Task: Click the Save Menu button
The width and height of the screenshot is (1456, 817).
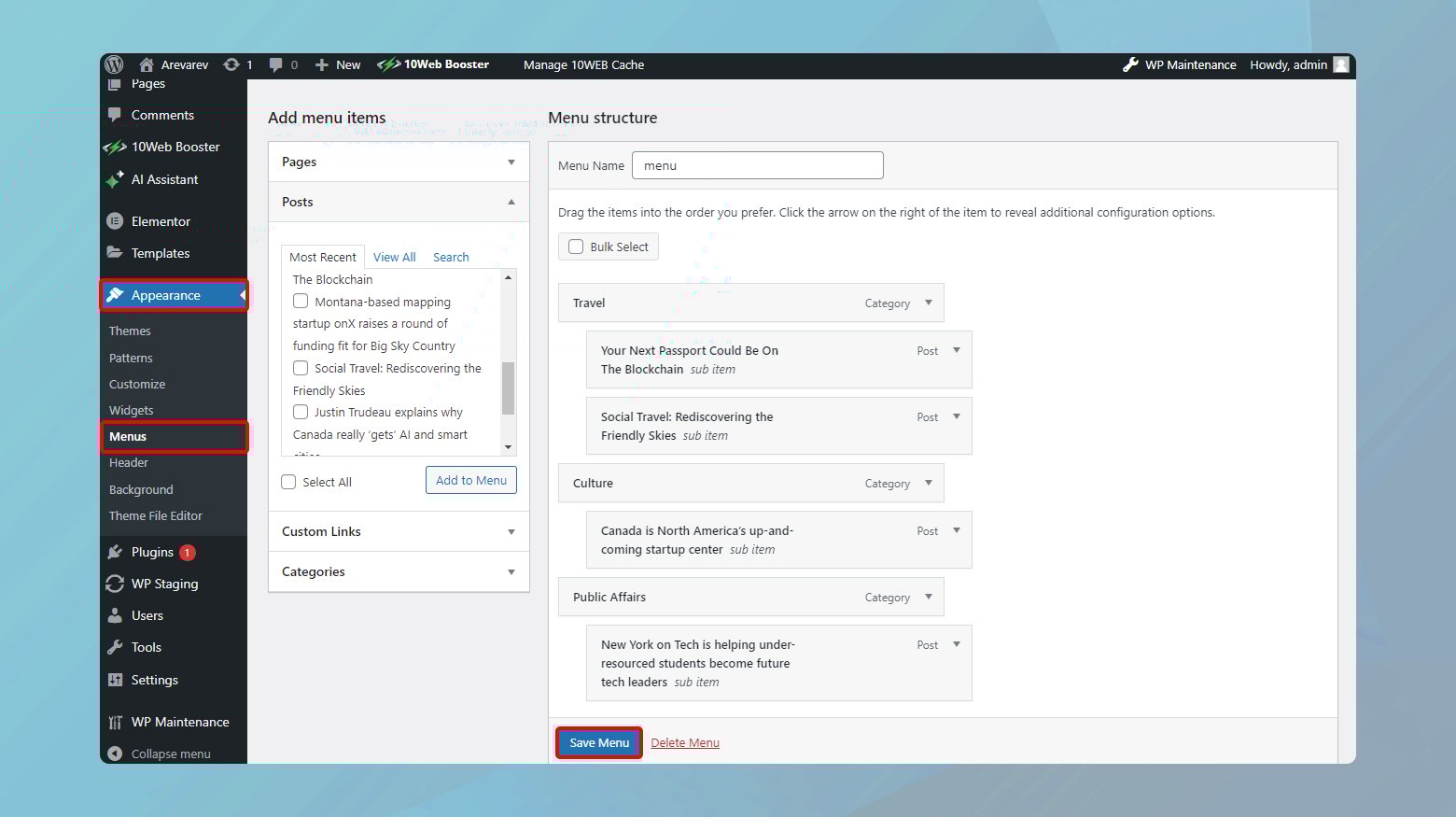Action: pyautogui.click(x=597, y=742)
